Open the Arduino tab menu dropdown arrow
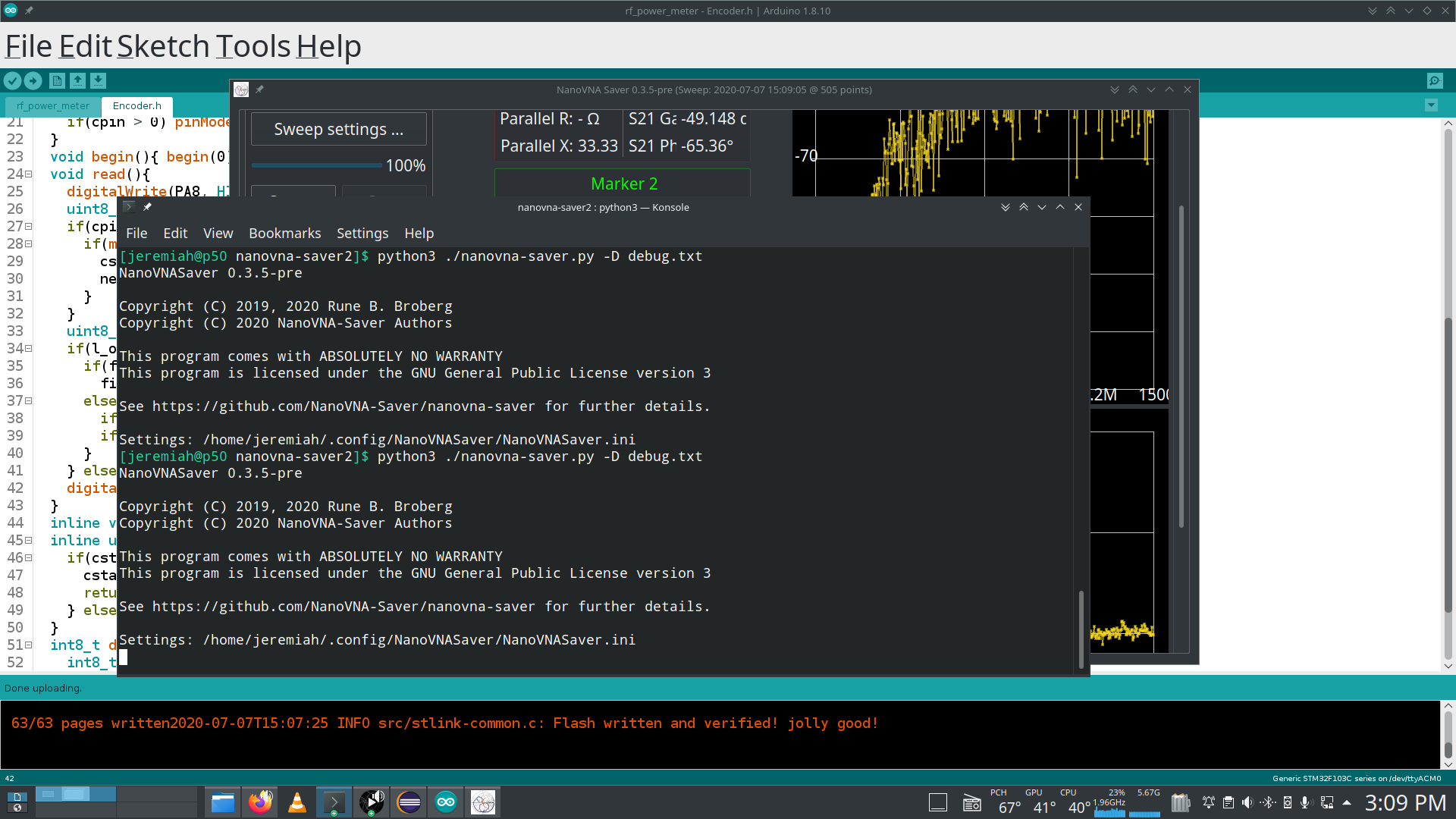Screen dimensions: 1456x819 pyautogui.click(x=1431, y=105)
